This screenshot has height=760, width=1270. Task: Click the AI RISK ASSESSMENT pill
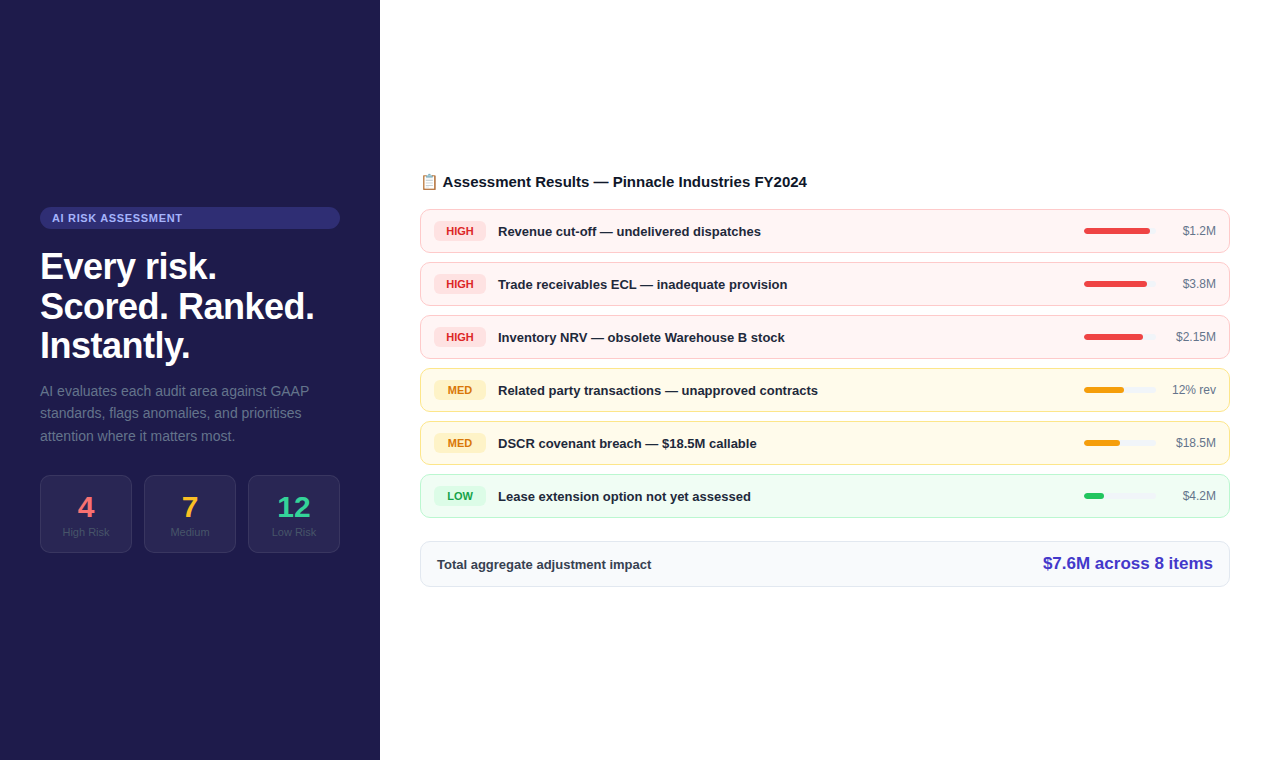pyautogui.click(x=189, y=218)
